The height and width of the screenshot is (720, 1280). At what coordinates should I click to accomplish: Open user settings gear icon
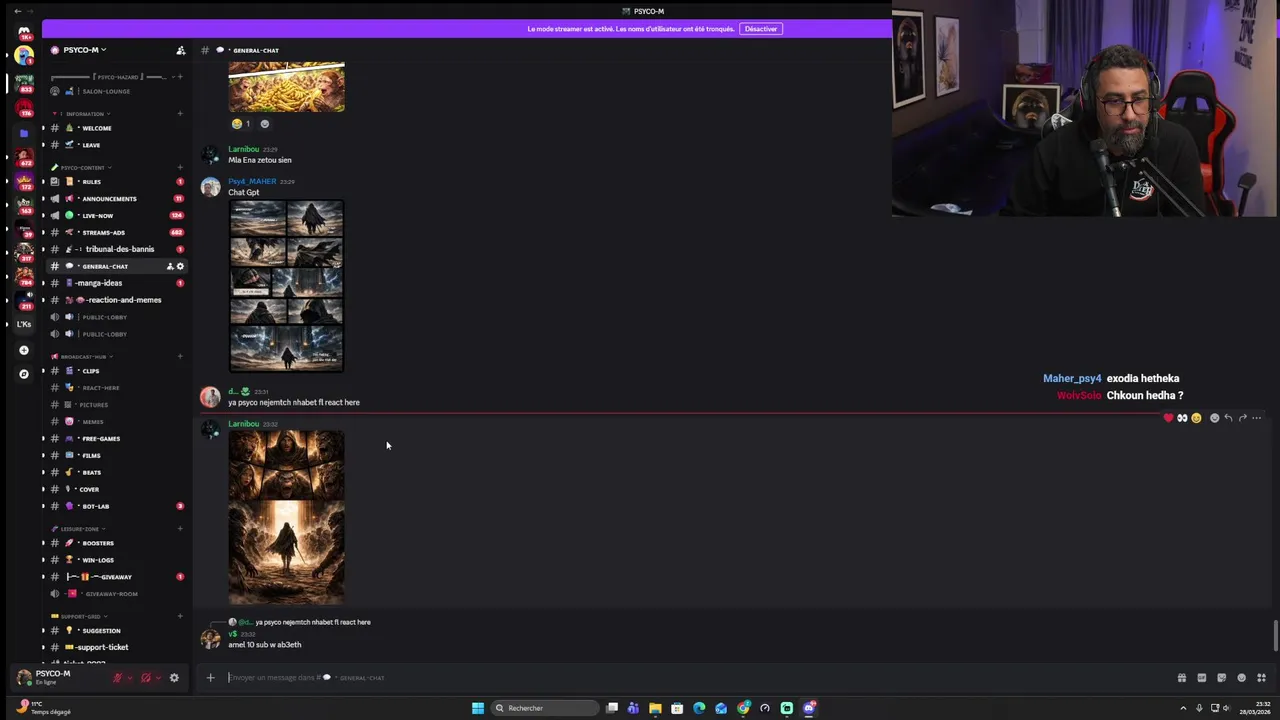point(174,677)
